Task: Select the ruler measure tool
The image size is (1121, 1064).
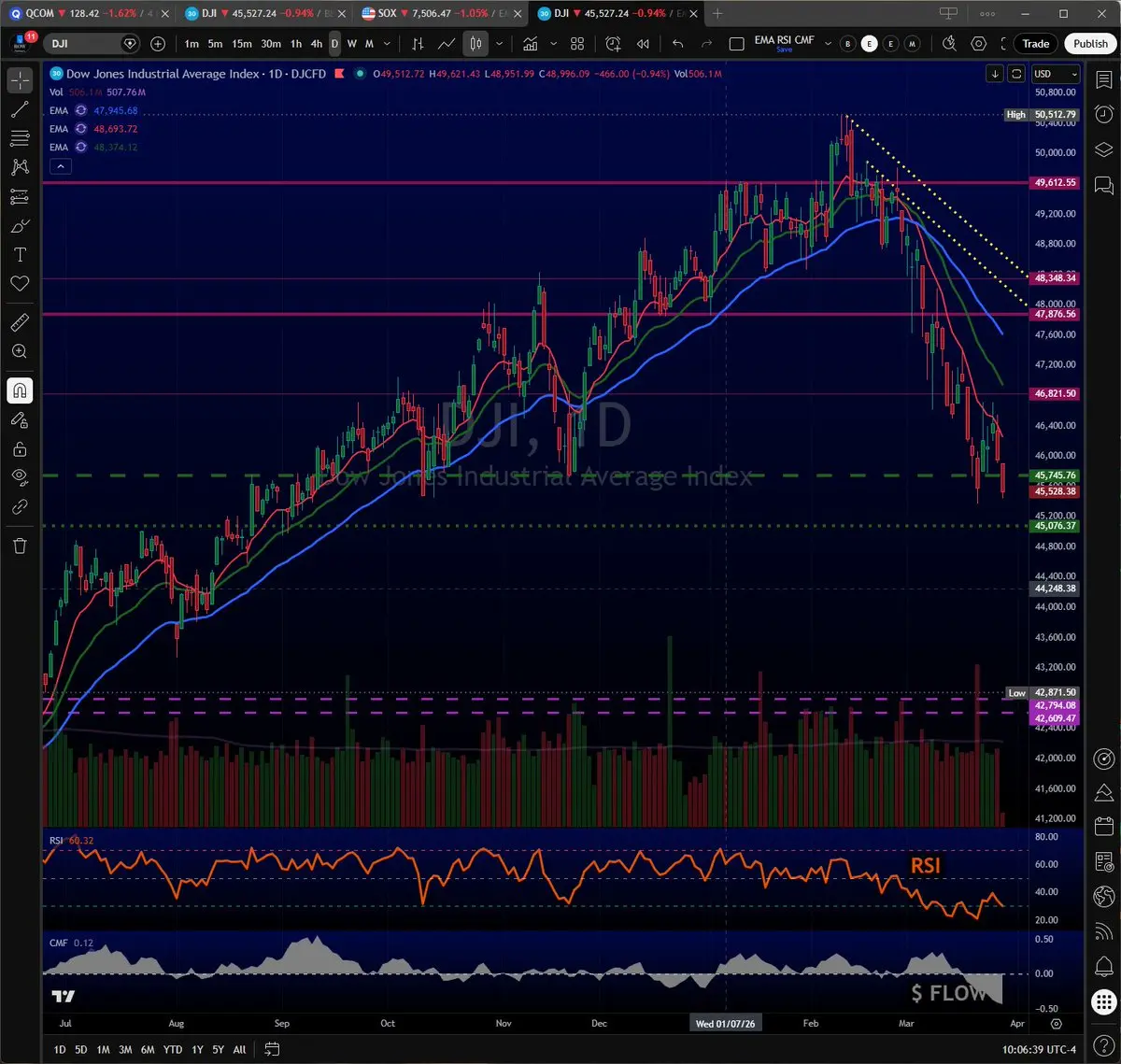Action: (x=20, y=322)
